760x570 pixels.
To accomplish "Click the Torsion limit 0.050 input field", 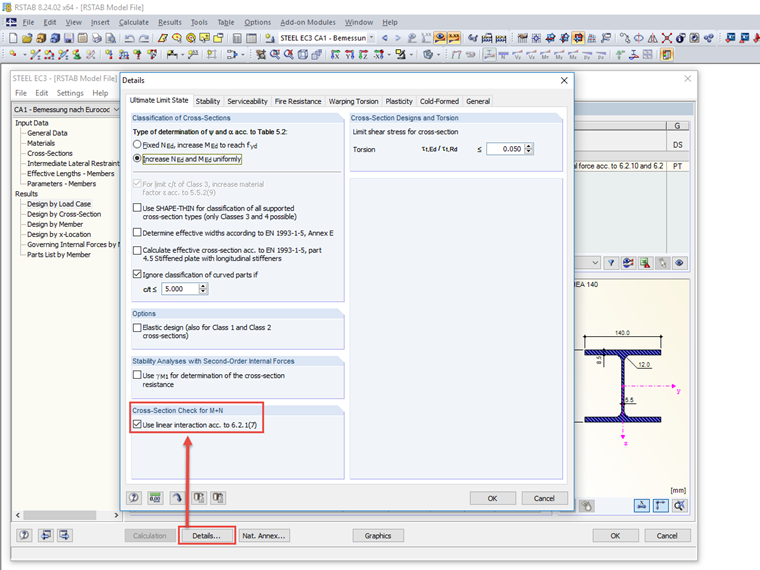I will [x=506, y=149].
